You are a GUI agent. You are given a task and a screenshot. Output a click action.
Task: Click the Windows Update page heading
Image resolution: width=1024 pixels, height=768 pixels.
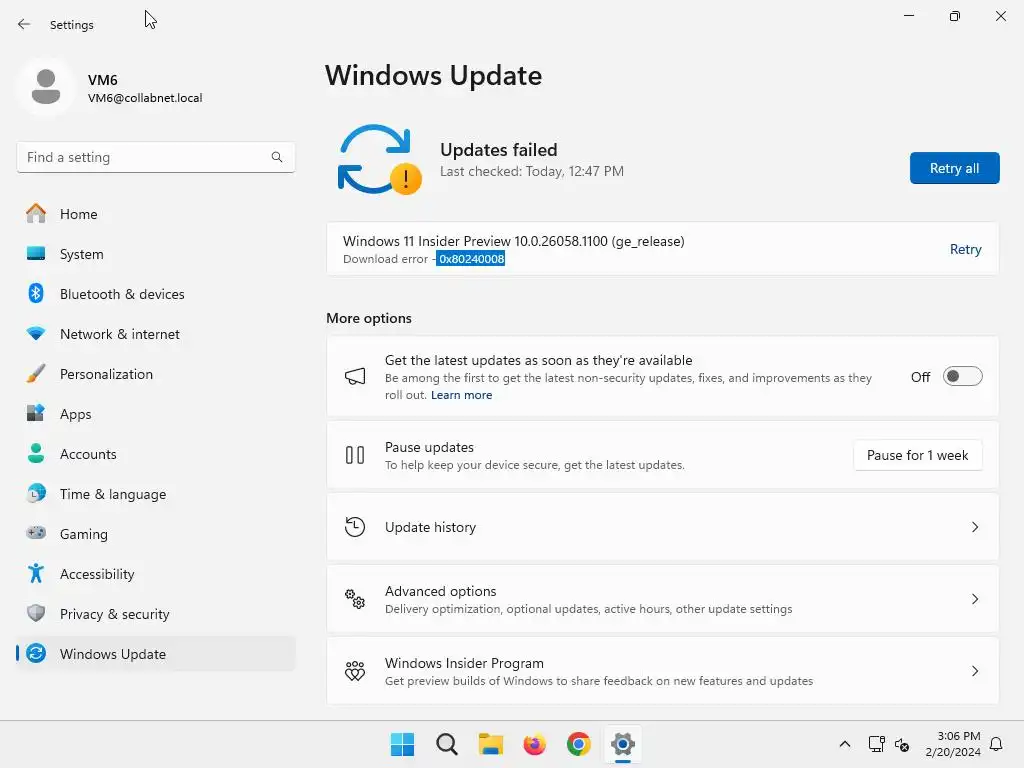pos(433,75)
